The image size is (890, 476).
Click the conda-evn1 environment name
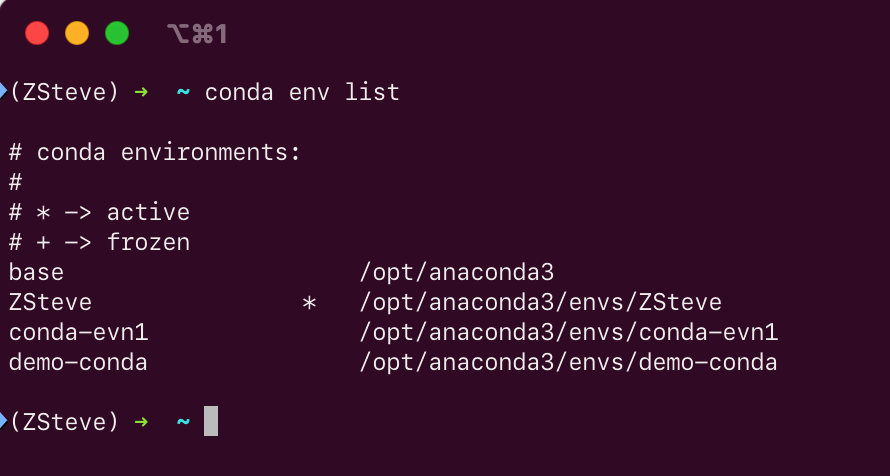pos(78,332)
